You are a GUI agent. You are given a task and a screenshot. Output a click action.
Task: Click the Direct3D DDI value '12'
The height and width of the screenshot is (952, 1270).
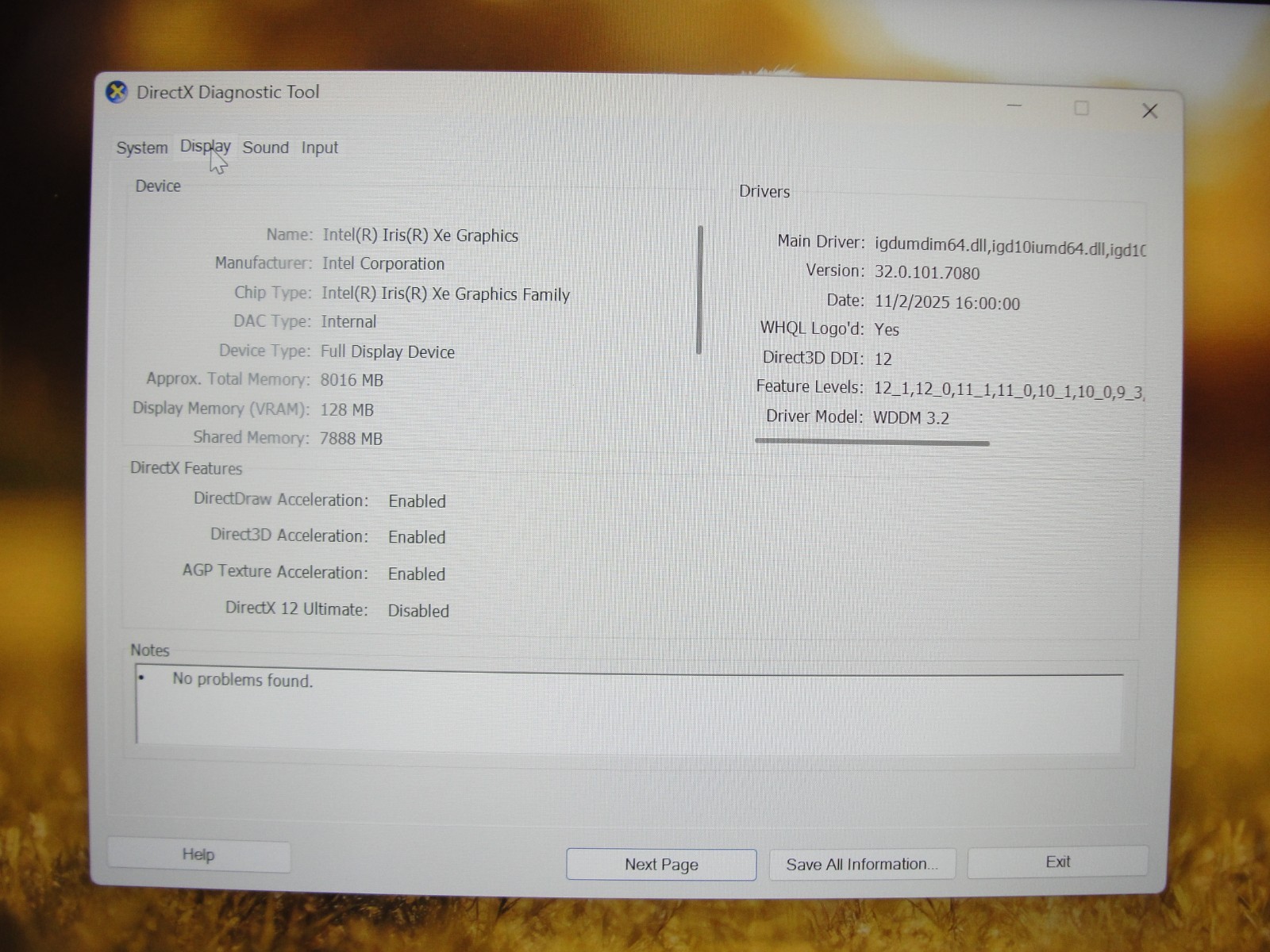tap(883, 359)
